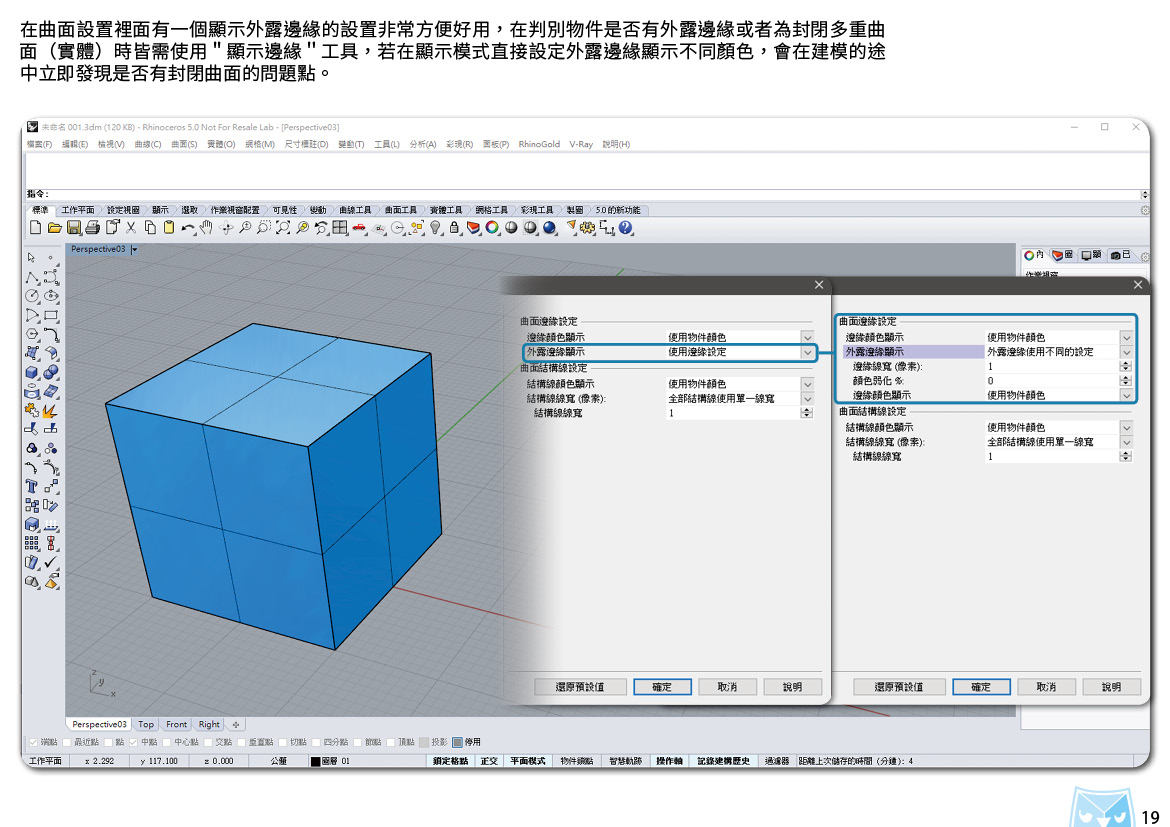
Task: Click 確定 in the left dialog
Action: (662, 687)
